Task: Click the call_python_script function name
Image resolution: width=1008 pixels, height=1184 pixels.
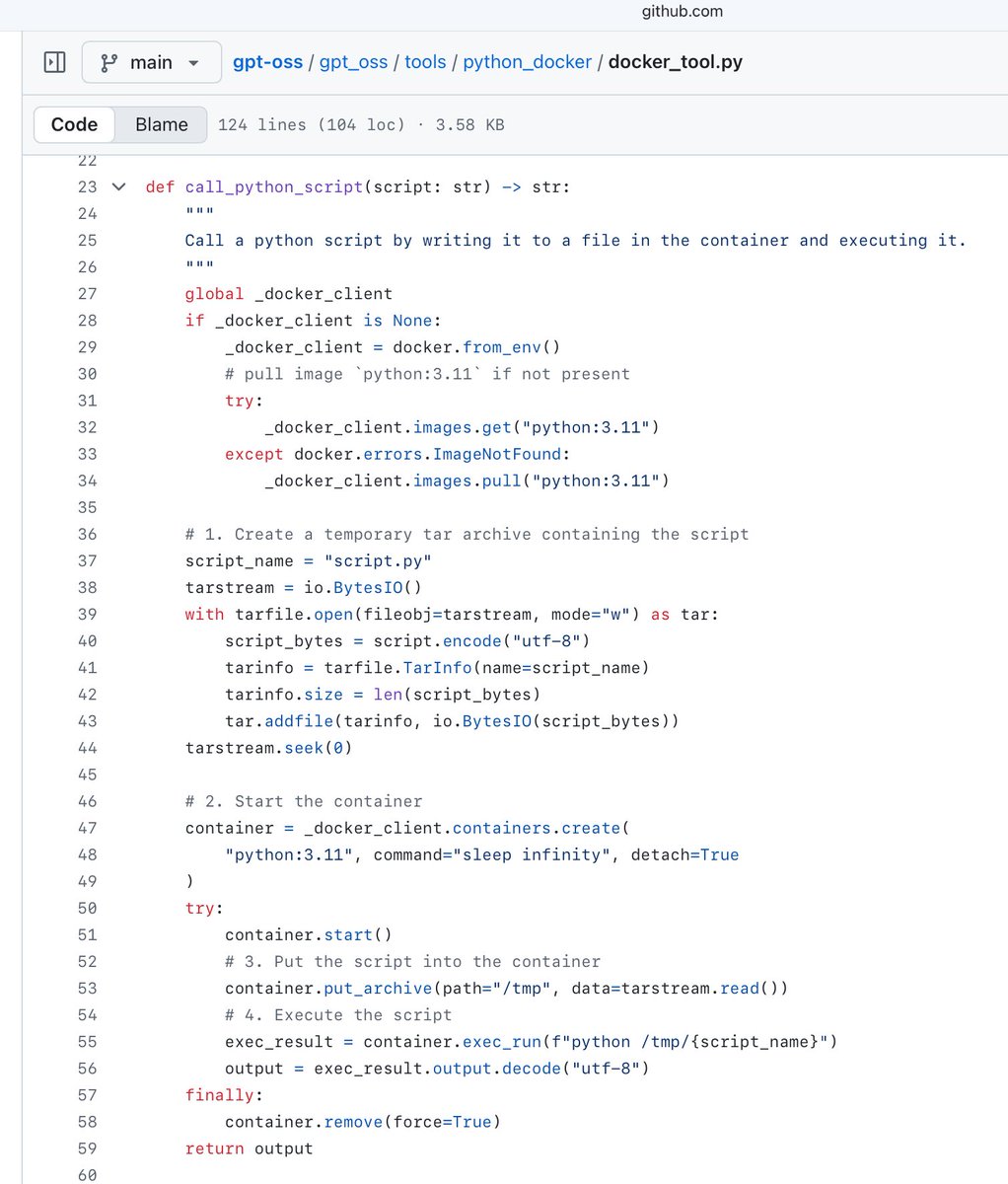Action: pyautogui.click(x=273, y=186)
